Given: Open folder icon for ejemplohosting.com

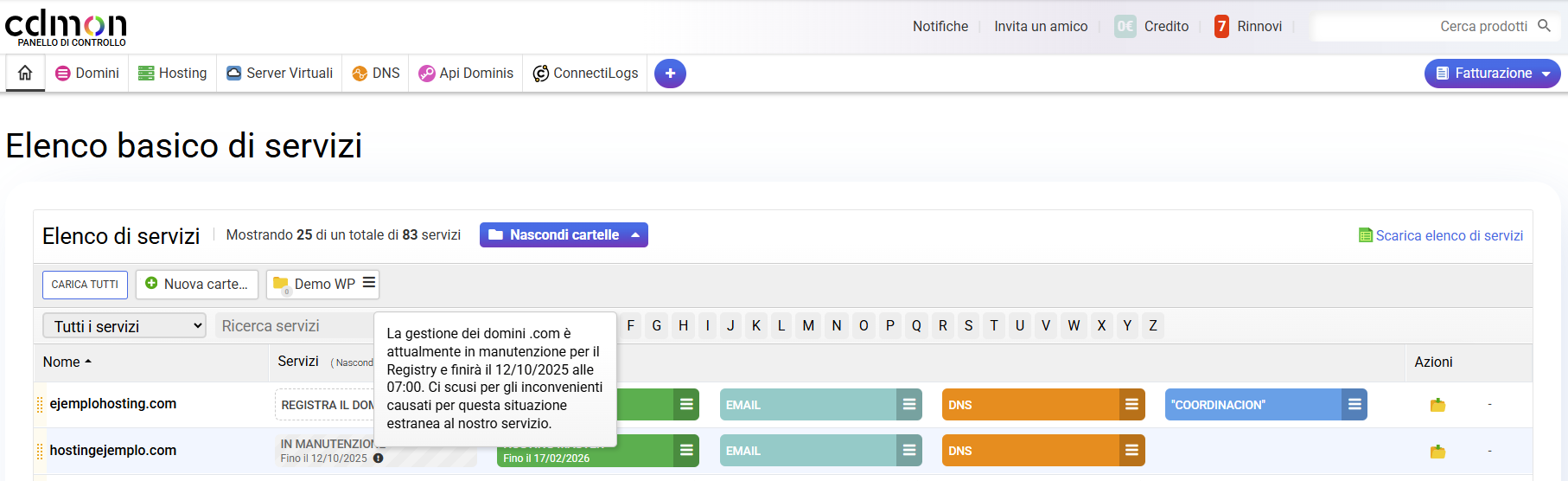Looking at the screenshot, I should (1437, 405).
